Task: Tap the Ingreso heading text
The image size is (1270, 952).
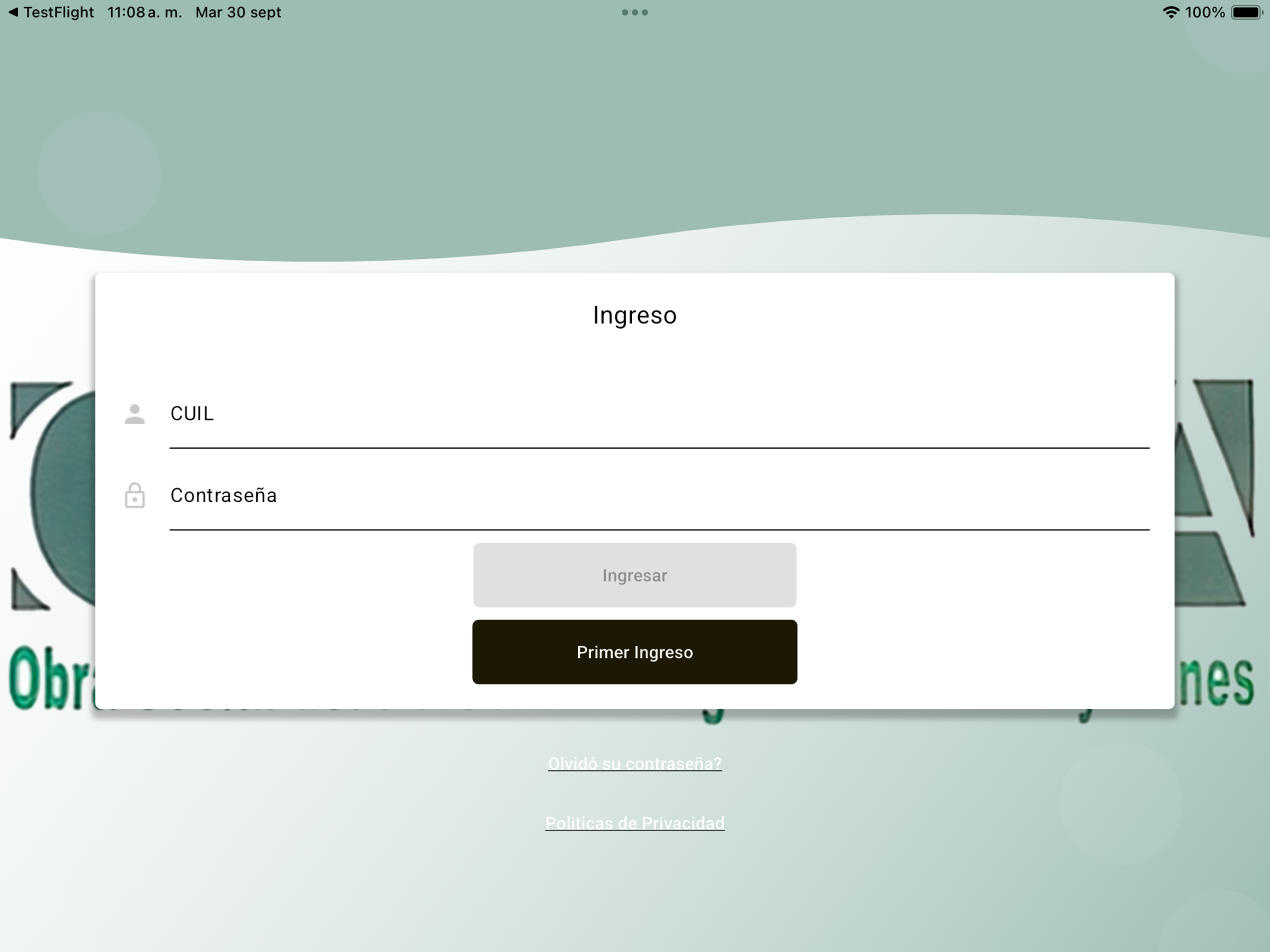Action: [x=635, y=315]
